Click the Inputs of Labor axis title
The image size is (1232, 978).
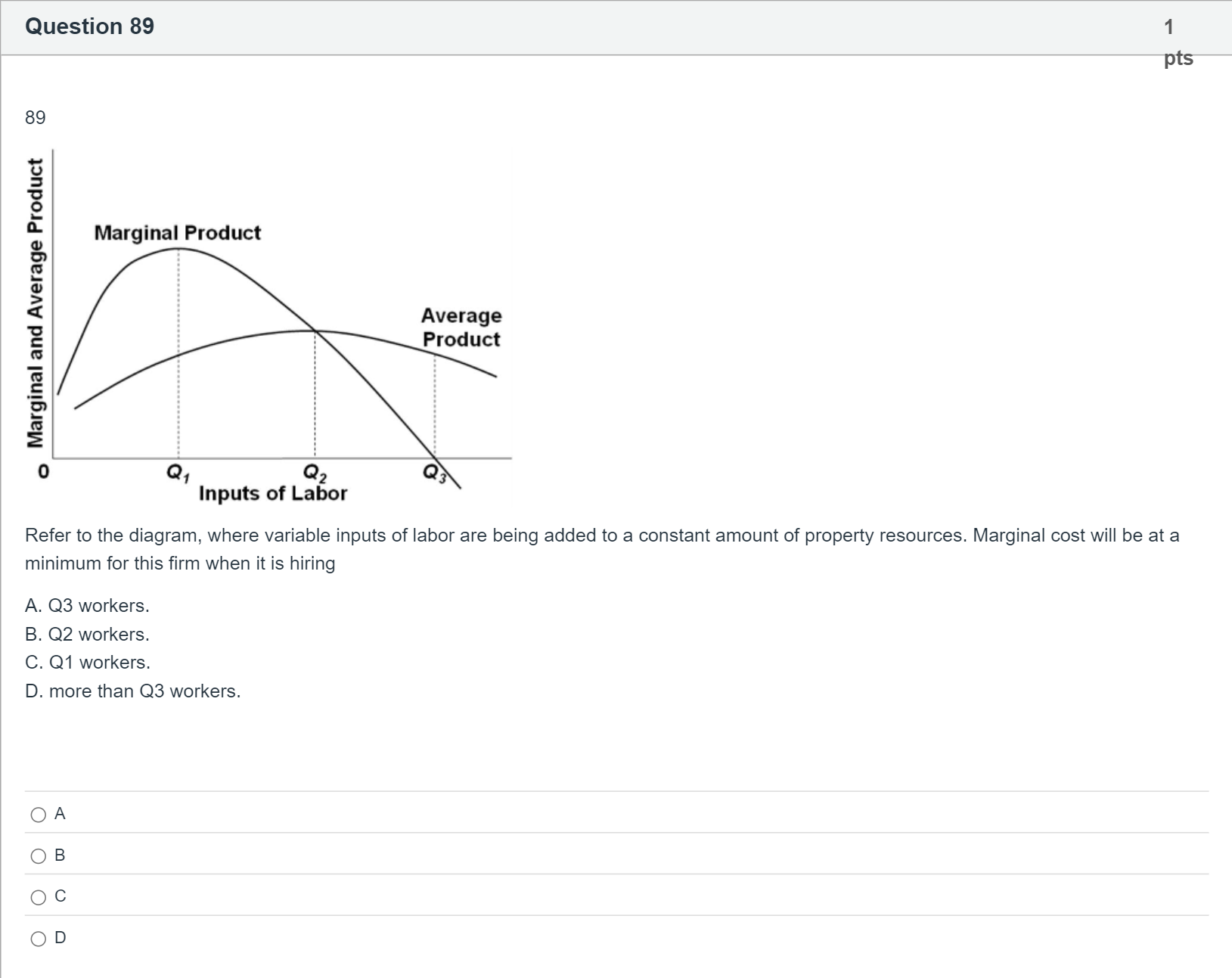(x=273, y=493)
